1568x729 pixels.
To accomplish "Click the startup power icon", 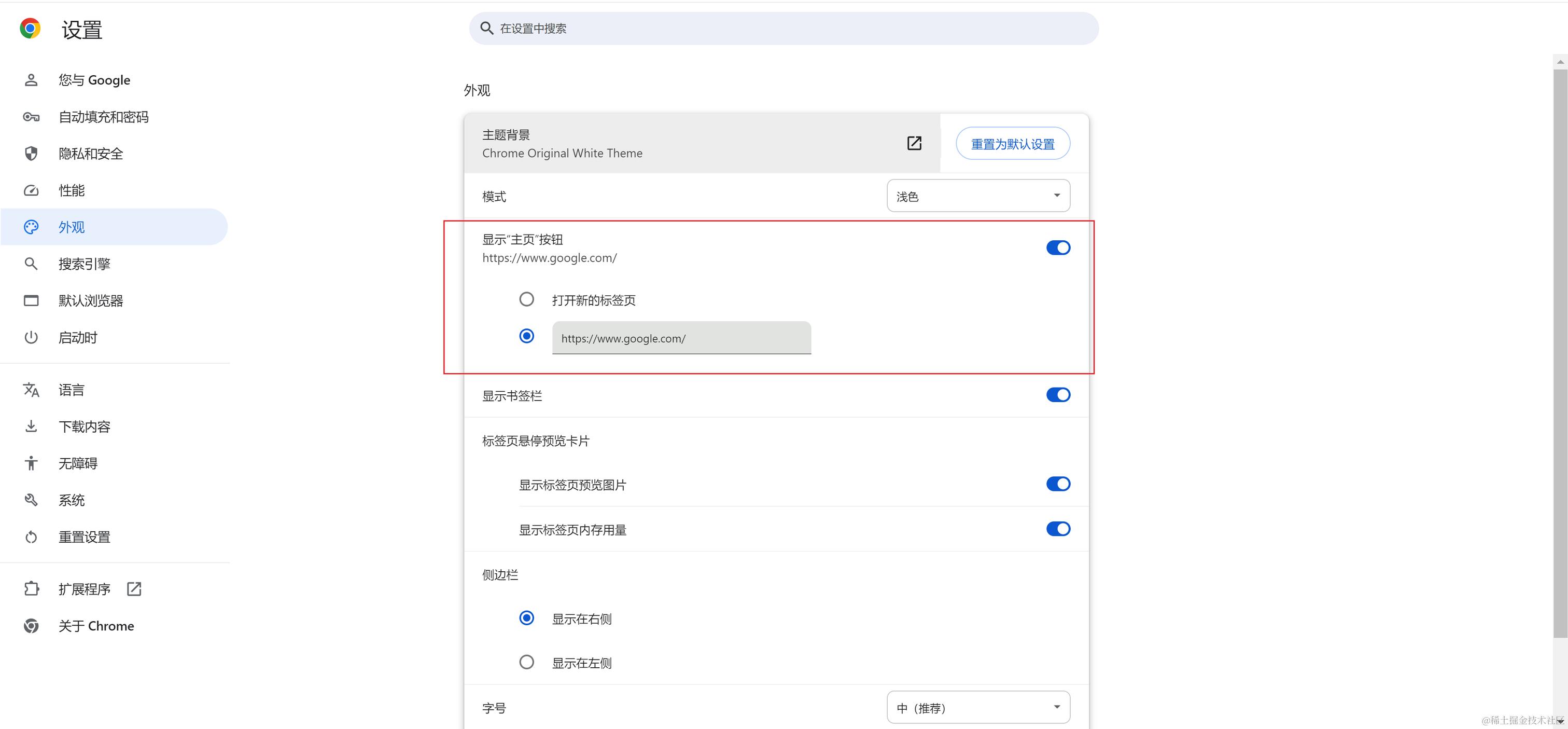I will pos(31,337).
